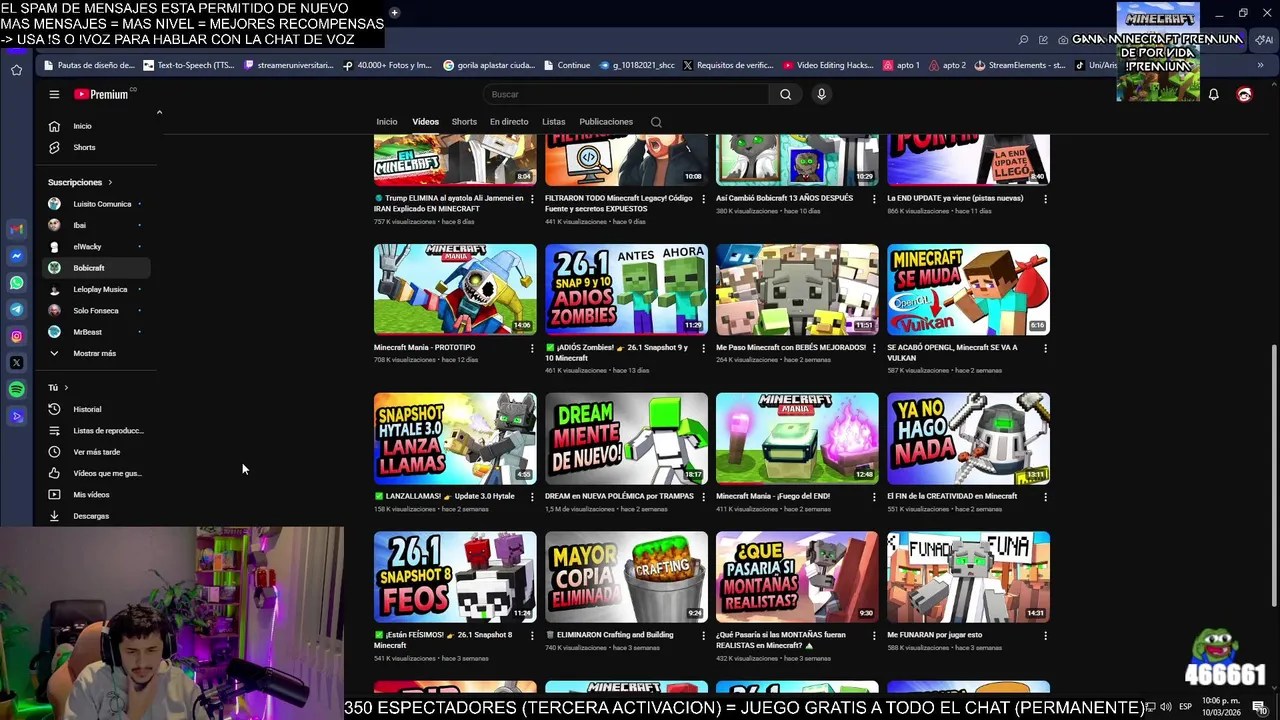Expand the Suscripciones section chevron
This screenshot has height=720, width=1280.
(x=110, y=182)
